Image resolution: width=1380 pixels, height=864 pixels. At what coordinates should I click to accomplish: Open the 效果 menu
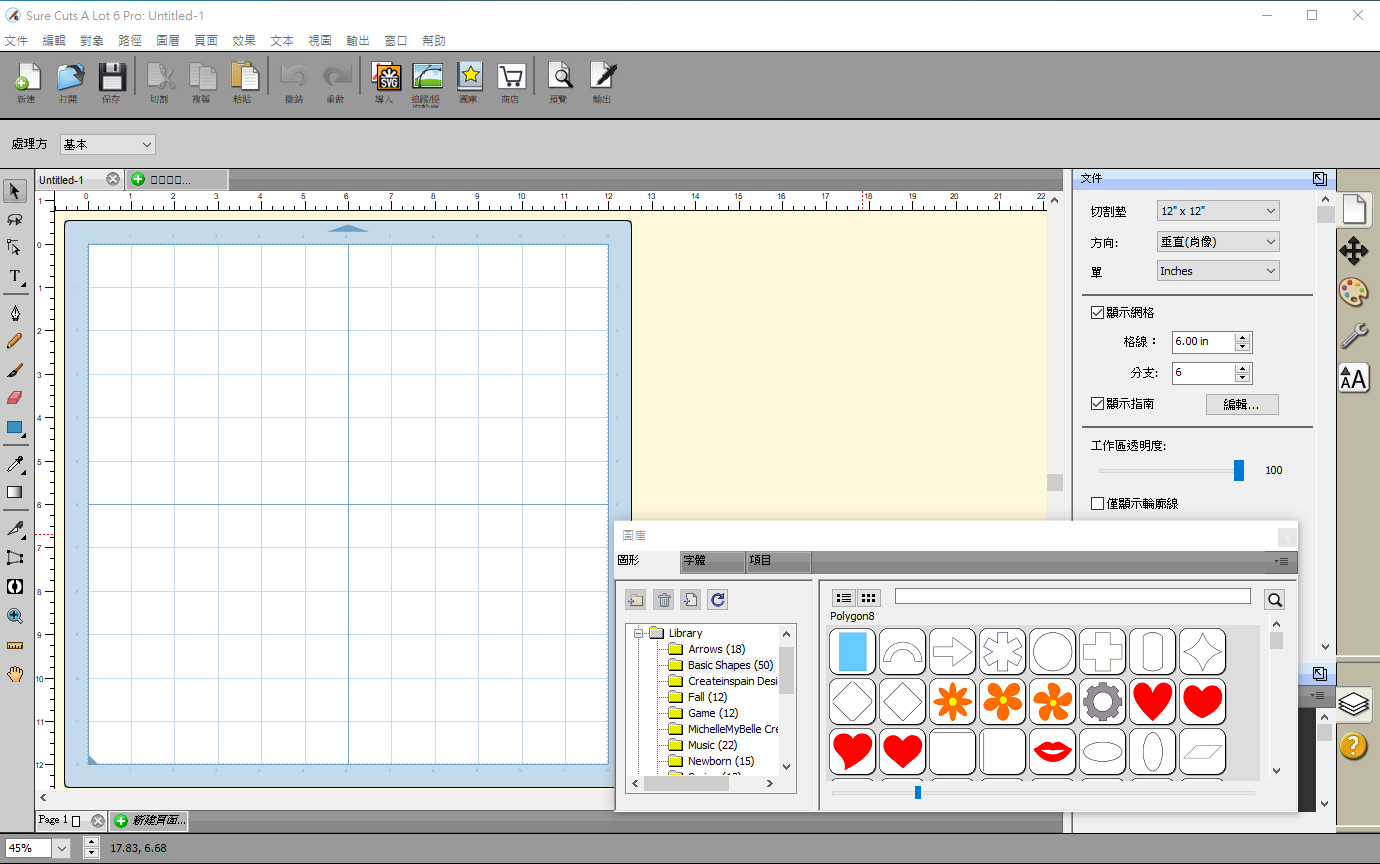click(244, 41)
